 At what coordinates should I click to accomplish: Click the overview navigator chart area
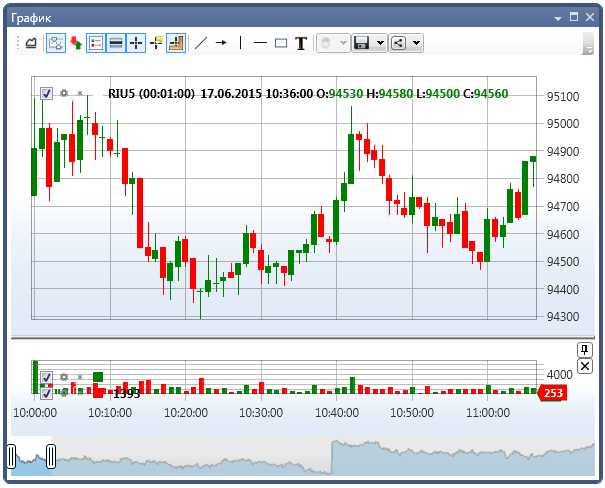pyautogui.click(x=303, y=456)
